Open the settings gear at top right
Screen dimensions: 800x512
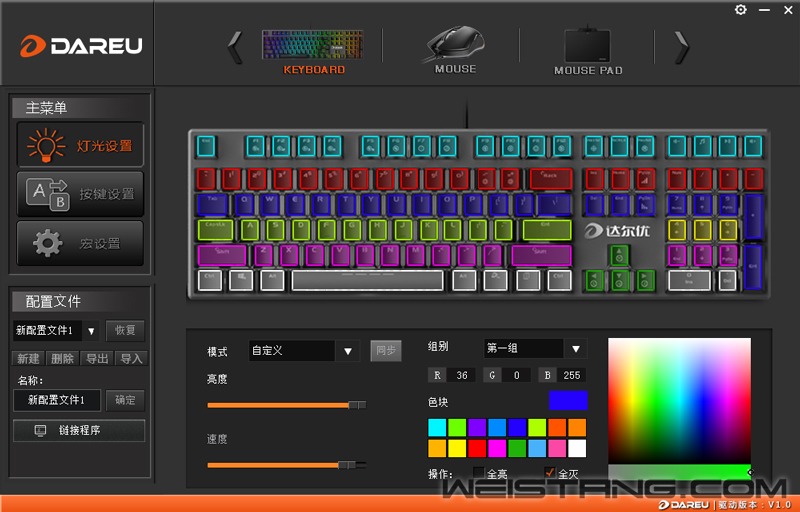(x=740, y=10)
